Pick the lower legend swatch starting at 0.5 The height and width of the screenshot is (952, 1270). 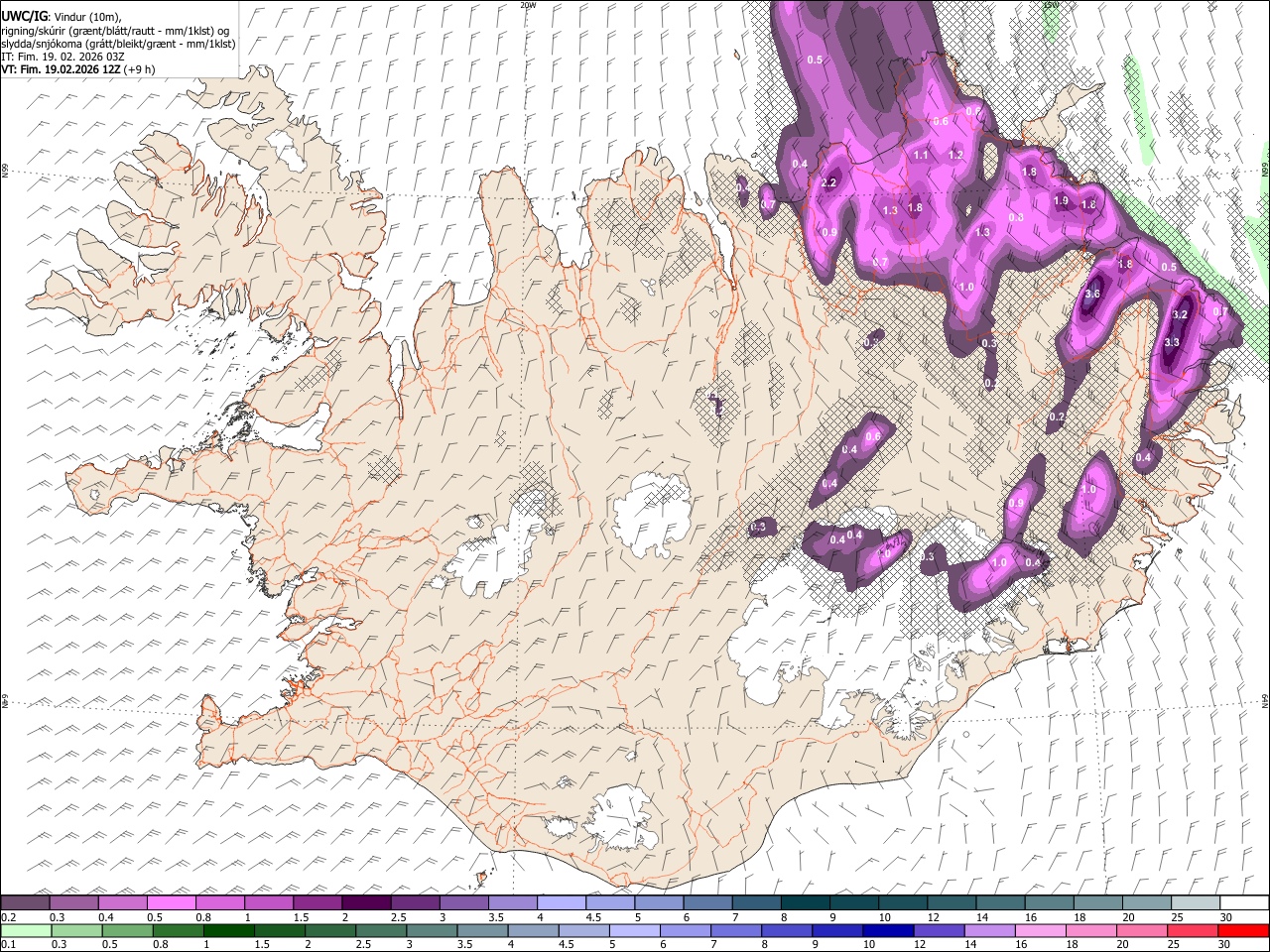[x=127, y=930]
